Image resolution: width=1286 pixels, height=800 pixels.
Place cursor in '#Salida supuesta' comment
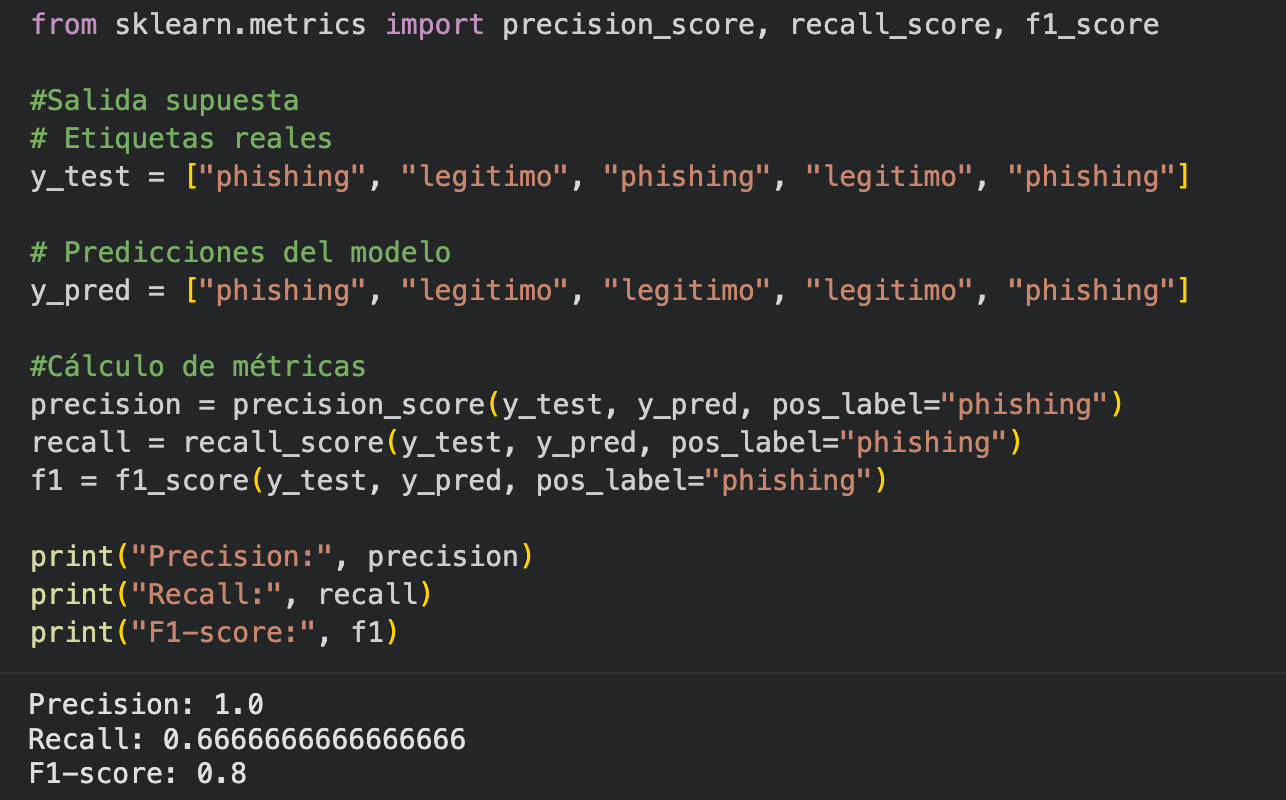click(x=164, y=100)
